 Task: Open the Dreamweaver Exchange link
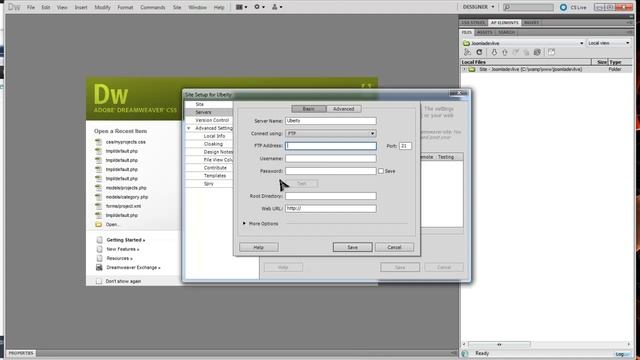pyautogui.click(x=133, y=268)
